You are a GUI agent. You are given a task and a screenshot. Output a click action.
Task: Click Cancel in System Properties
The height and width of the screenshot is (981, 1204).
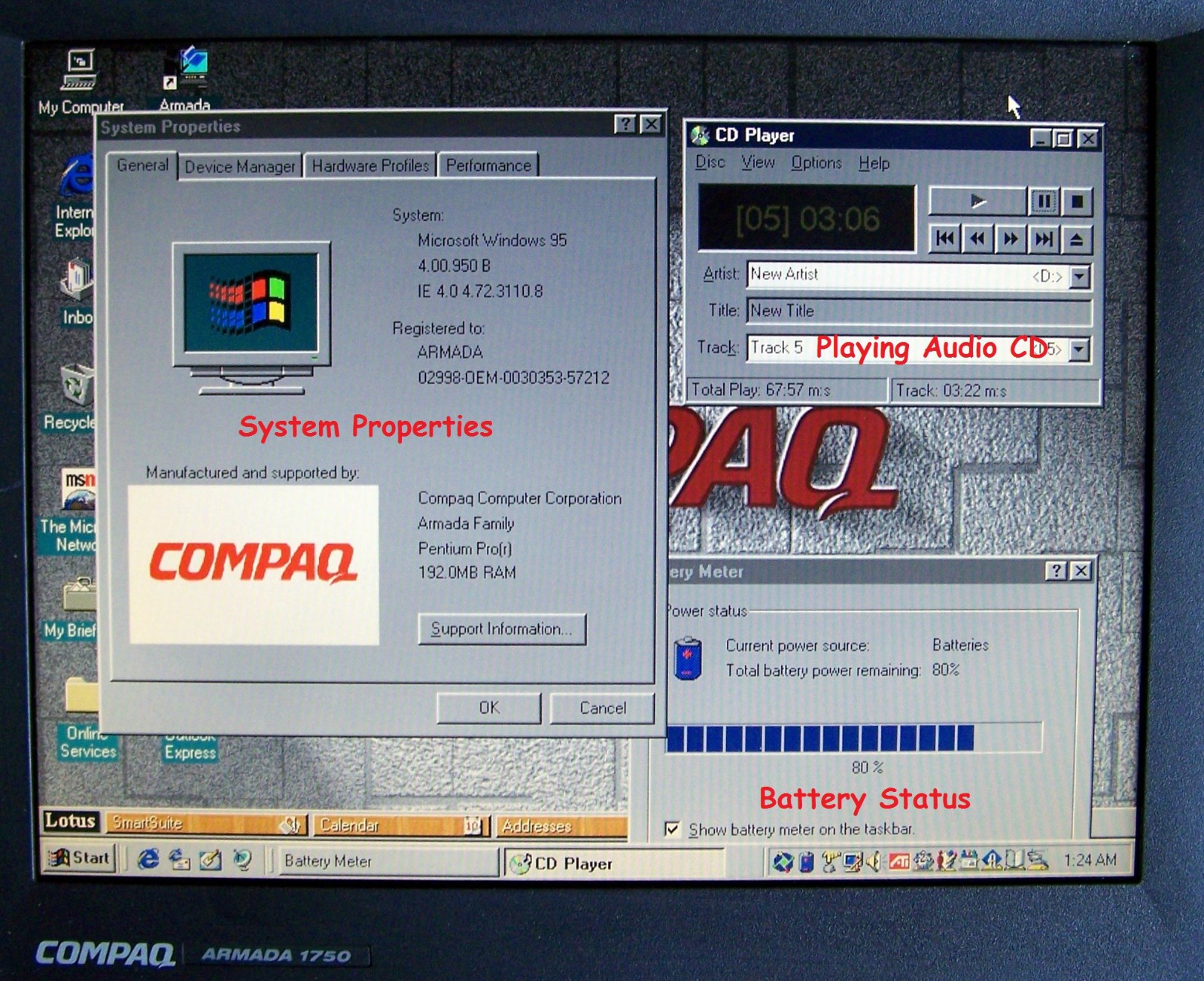coord(603,708)
